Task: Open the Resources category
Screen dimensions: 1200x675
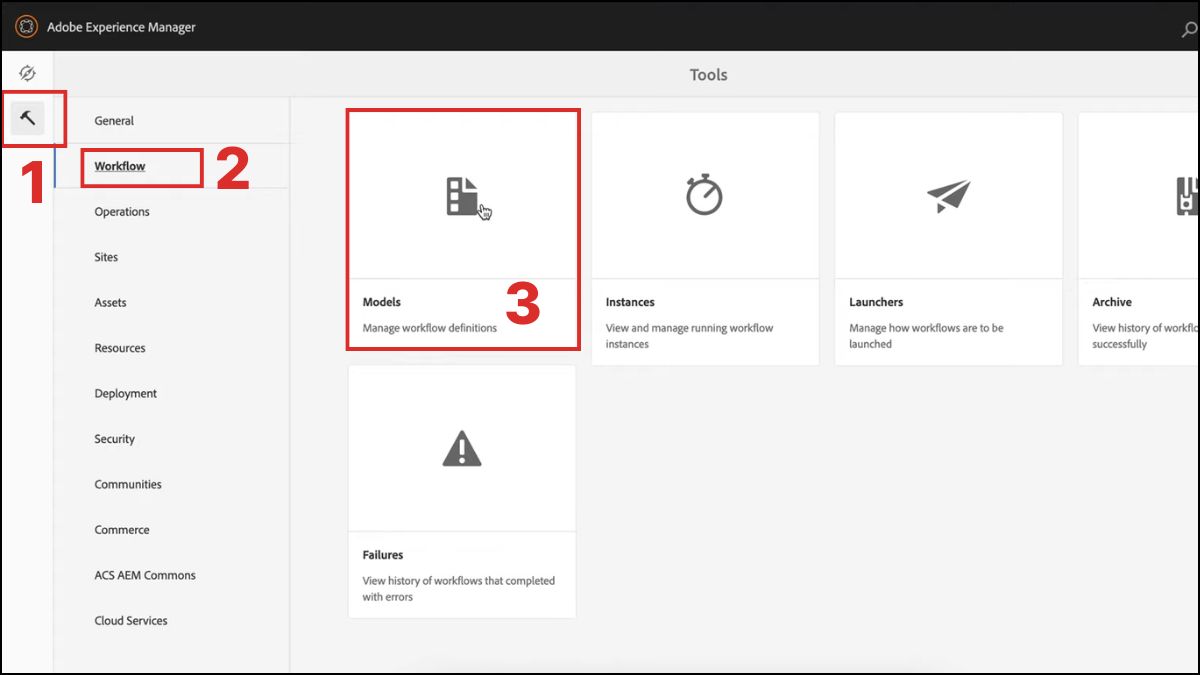Action: pos(120,348)
